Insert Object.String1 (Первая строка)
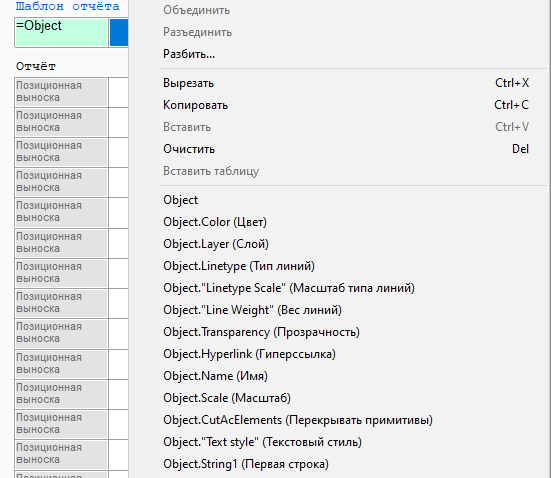Image resolution: width=551 pixels, height=478 pixels. [x=353, y=464]
